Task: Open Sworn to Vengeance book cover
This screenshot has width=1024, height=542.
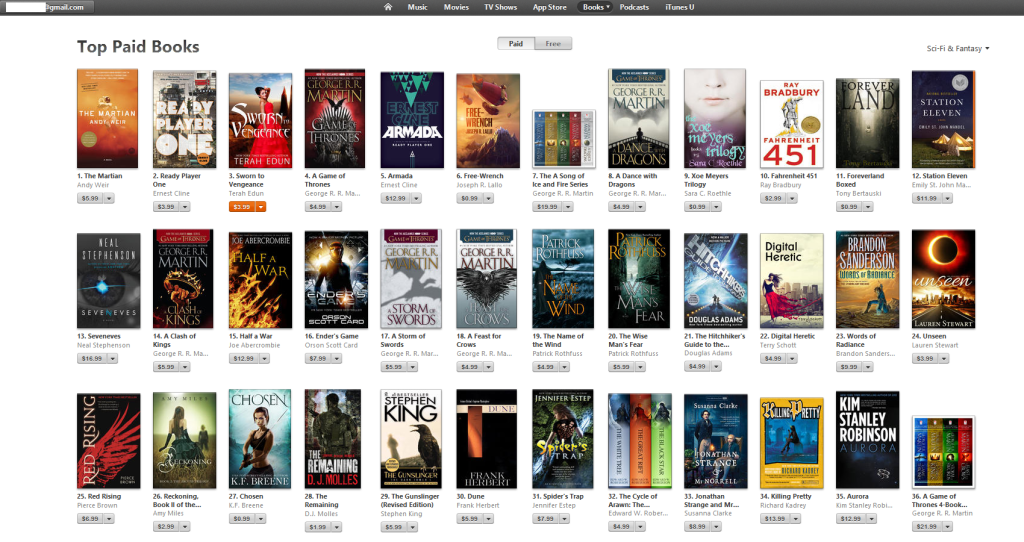Action: click(x=260, y=121)
